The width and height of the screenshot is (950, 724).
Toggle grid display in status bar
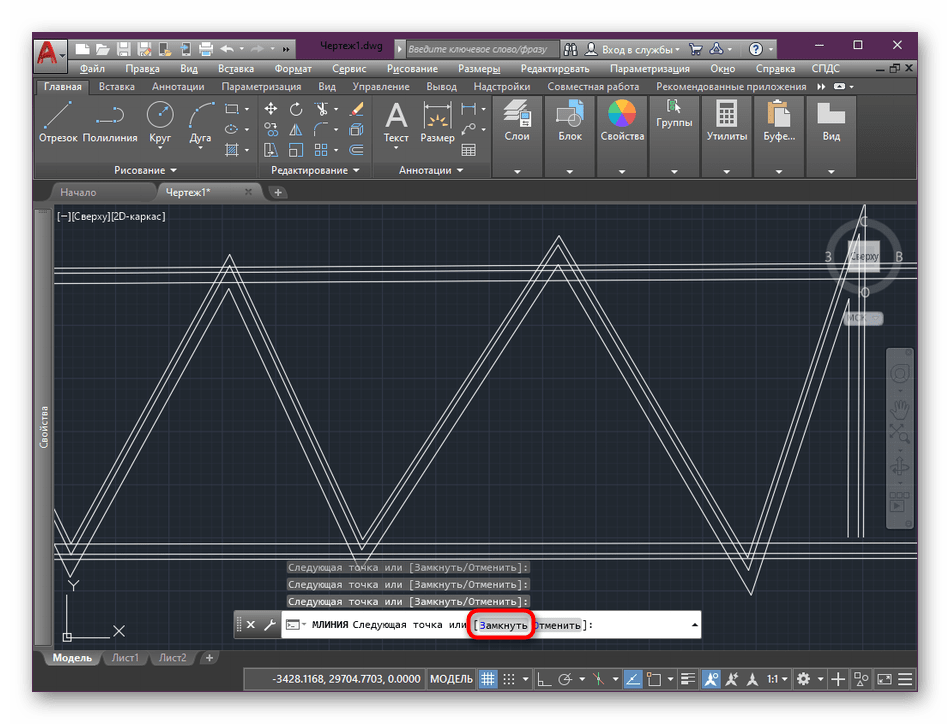488,679
